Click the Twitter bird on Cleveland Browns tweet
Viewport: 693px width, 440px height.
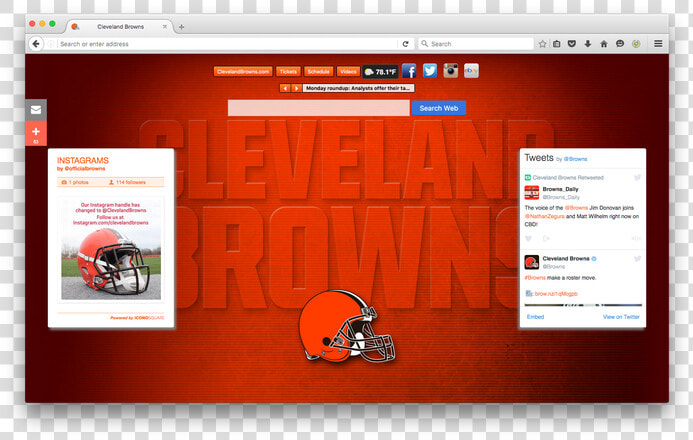click(637, 258)
